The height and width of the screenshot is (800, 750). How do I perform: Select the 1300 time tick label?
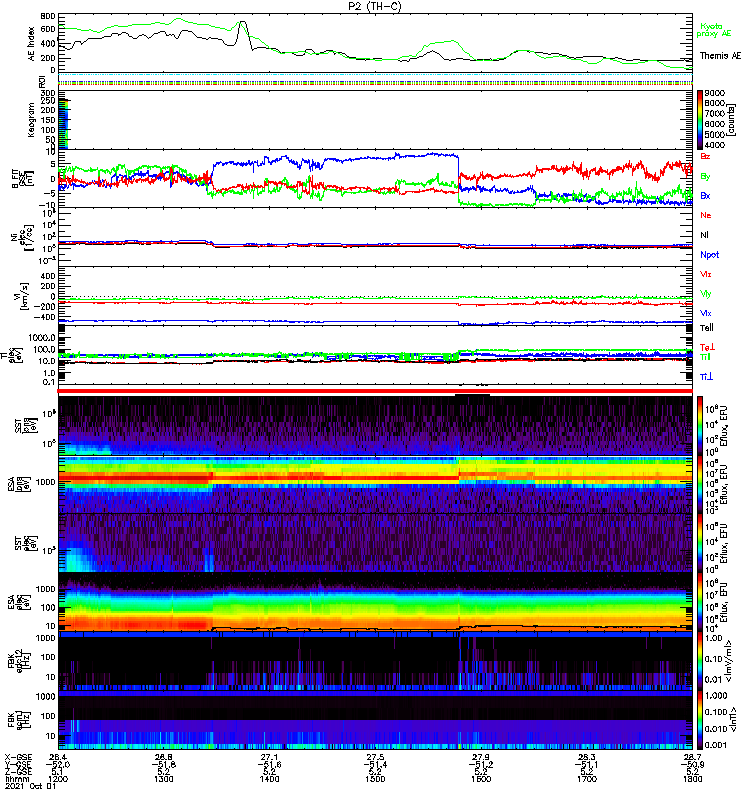(x=164, y=779)
